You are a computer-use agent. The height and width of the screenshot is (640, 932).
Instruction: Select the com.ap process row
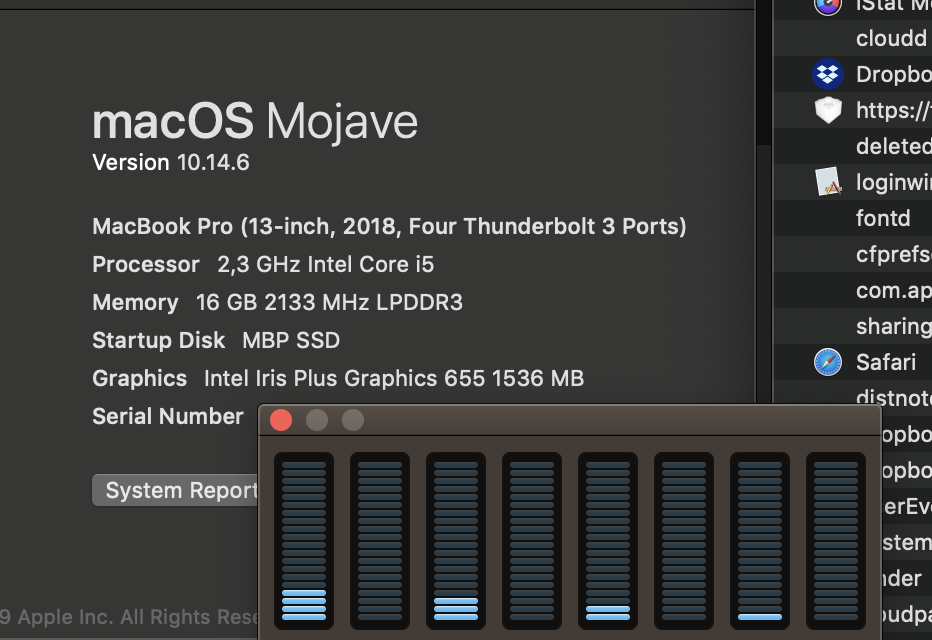(x=852, y=291)
